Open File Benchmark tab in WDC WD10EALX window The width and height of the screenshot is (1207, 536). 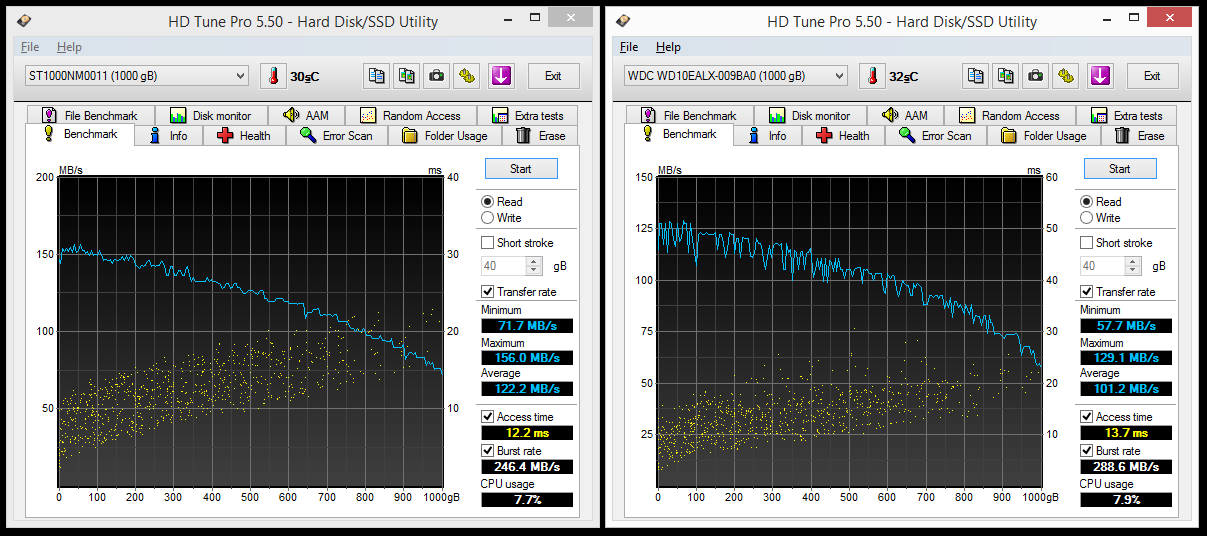(x=690, y=115)
